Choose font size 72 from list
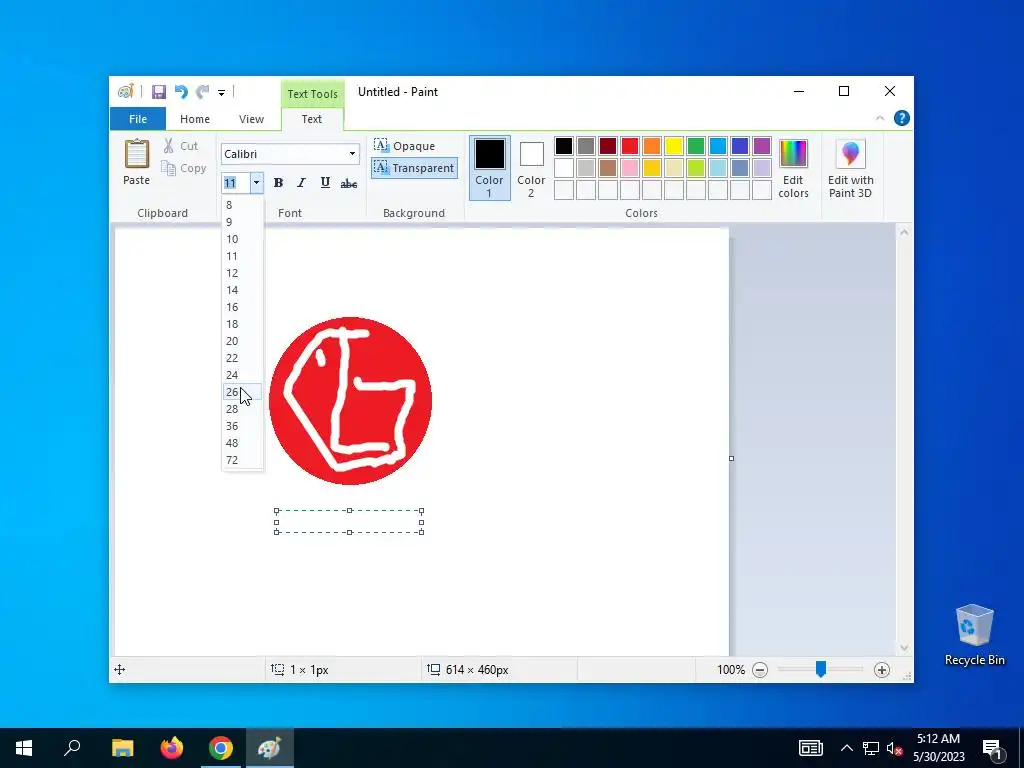Image resolution: width=1024 pixels, height=768 pixels. [x=242, y=460]
